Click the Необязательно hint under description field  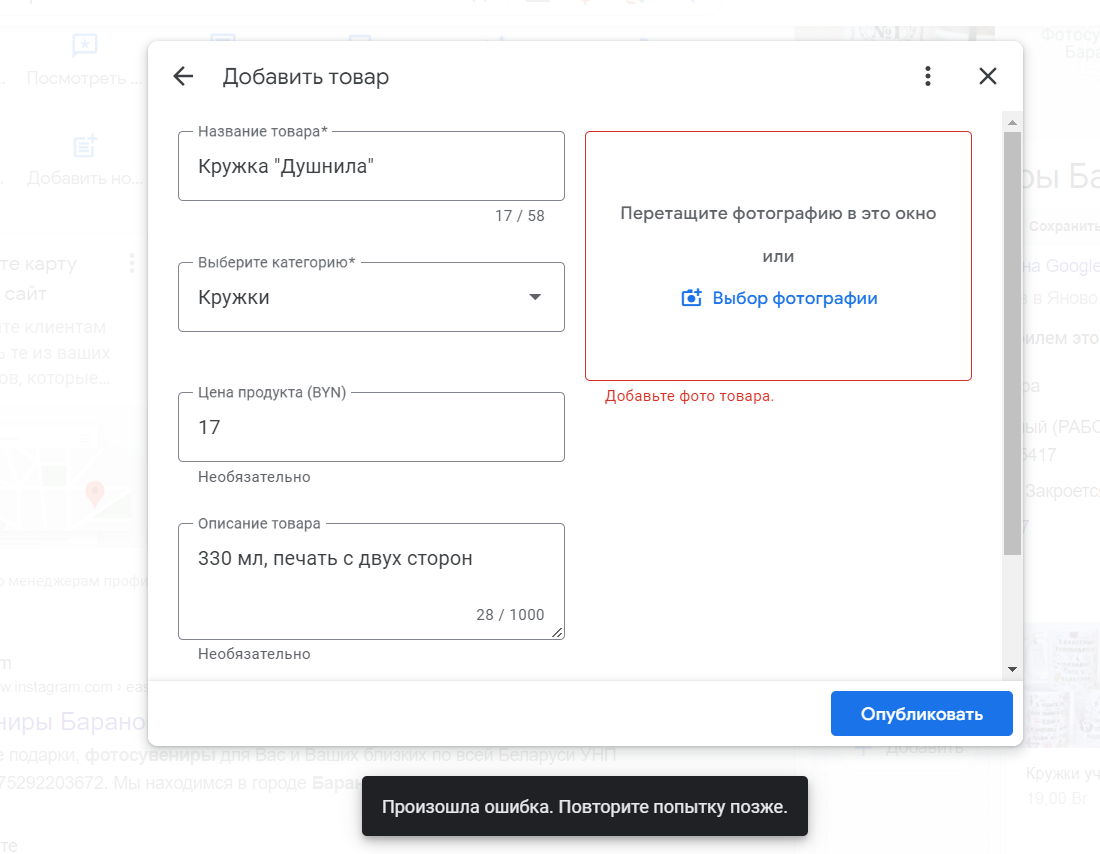pyautogui.click(x=254, y=654)
